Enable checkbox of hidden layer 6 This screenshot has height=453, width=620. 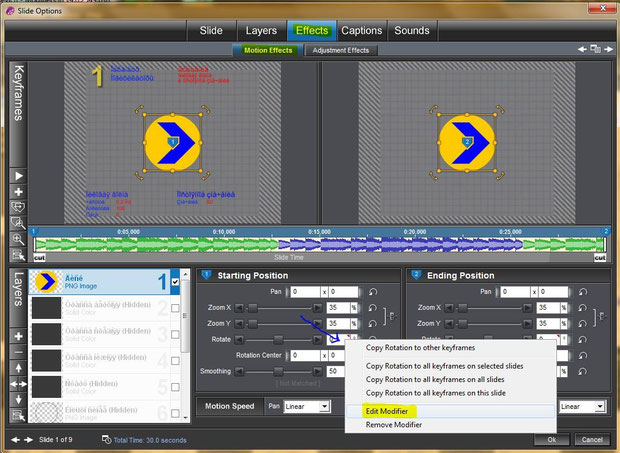pos(175,413)
